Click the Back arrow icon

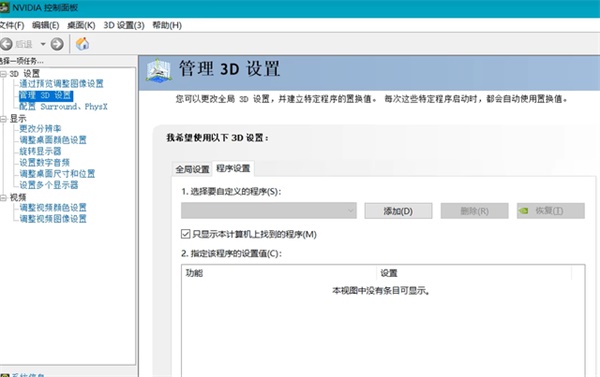(x=6, y=44)
